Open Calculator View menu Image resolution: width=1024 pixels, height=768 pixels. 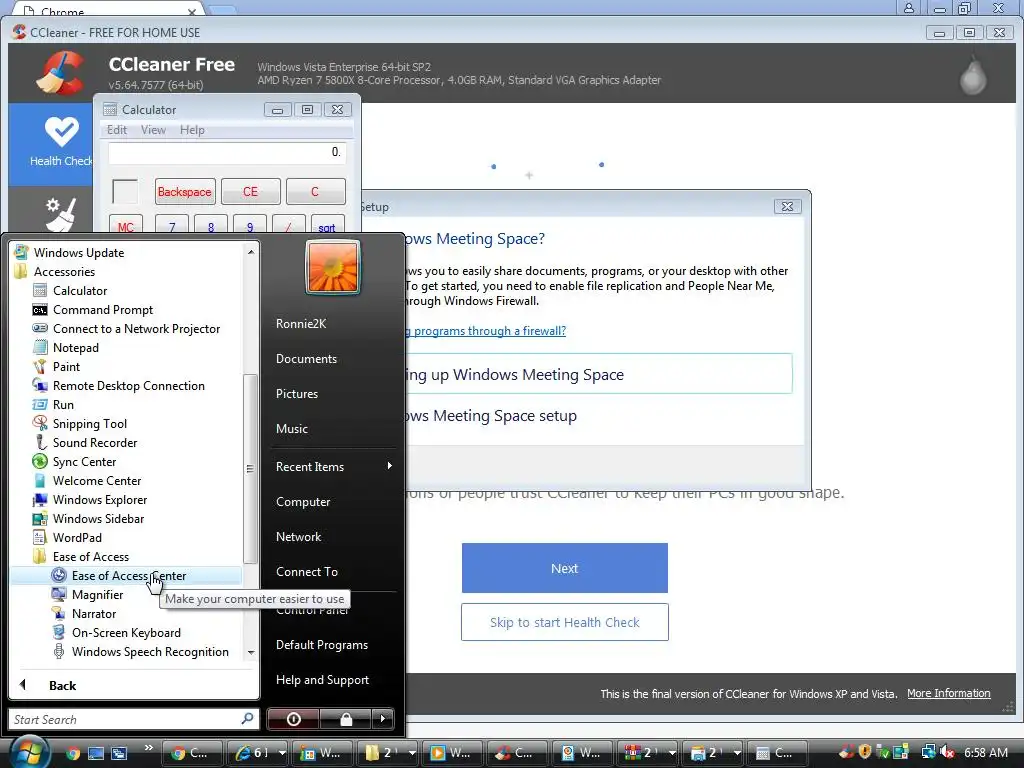[x=153, y=130]
